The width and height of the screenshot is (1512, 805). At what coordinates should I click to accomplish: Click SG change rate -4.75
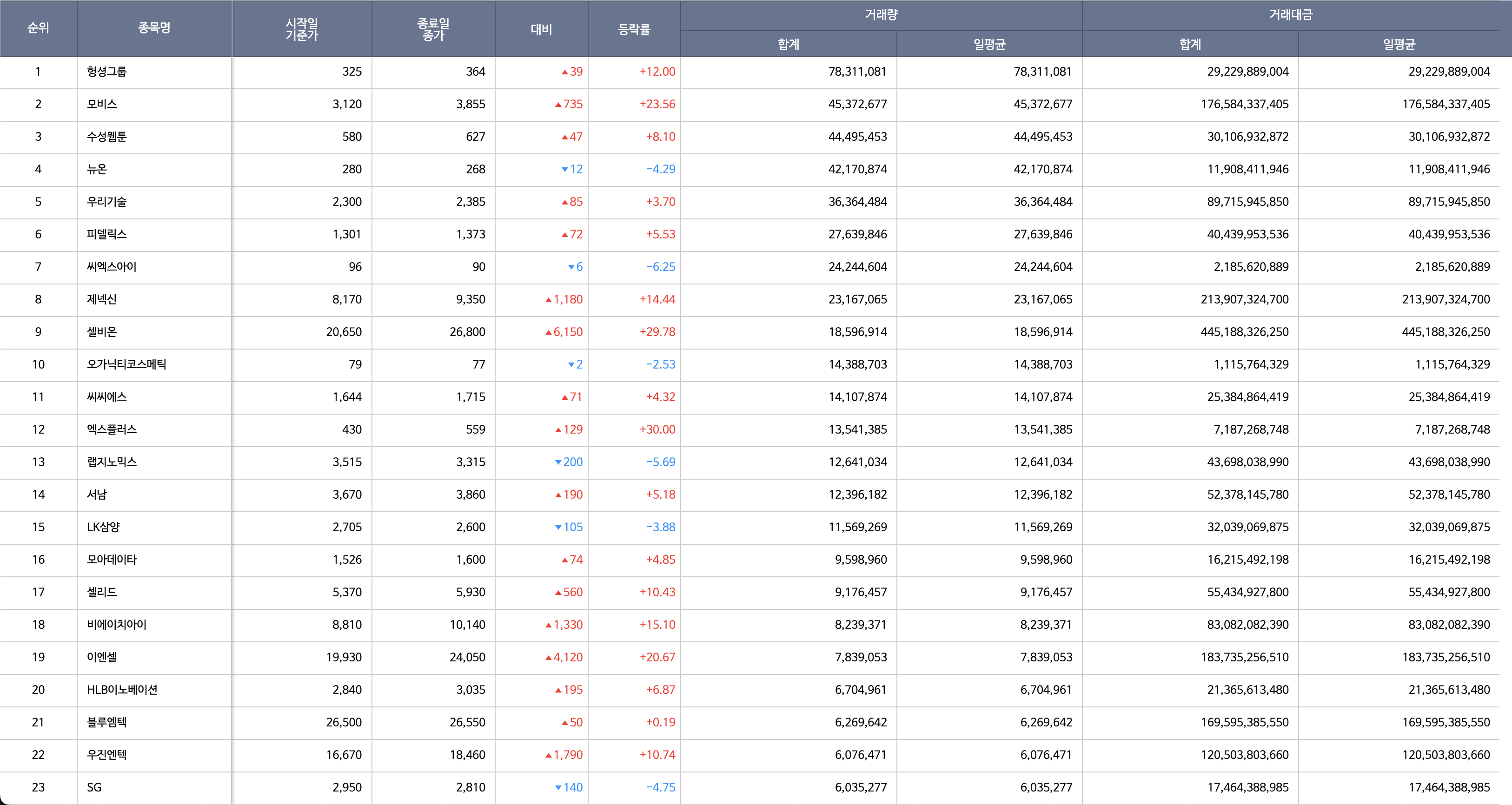tap(661, 787)
